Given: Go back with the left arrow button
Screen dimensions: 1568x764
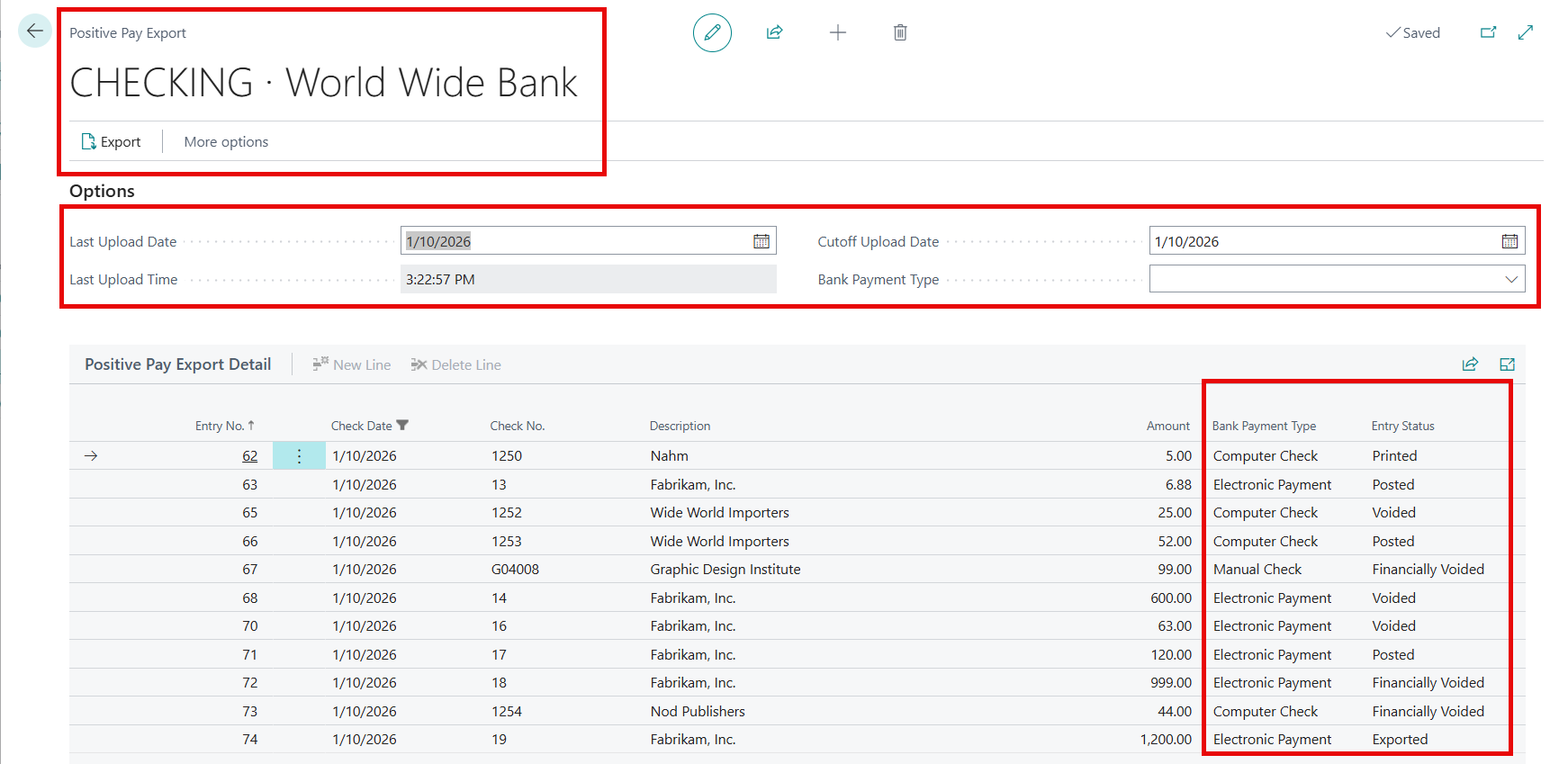Looking at the screenshot, I should pos(35,31).
